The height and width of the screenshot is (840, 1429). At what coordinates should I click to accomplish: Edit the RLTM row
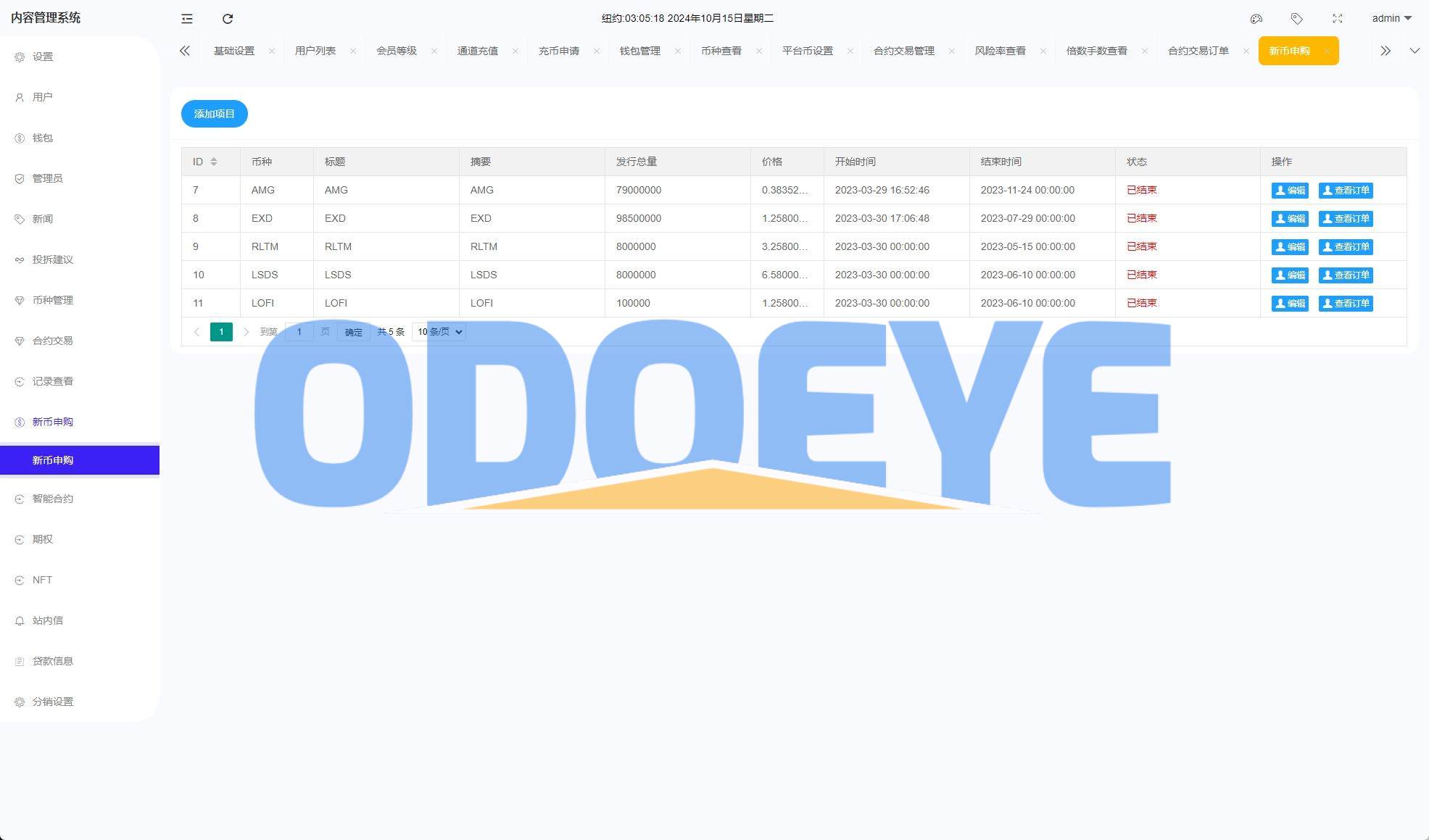pyautogui.click(x=1290, y=247)
